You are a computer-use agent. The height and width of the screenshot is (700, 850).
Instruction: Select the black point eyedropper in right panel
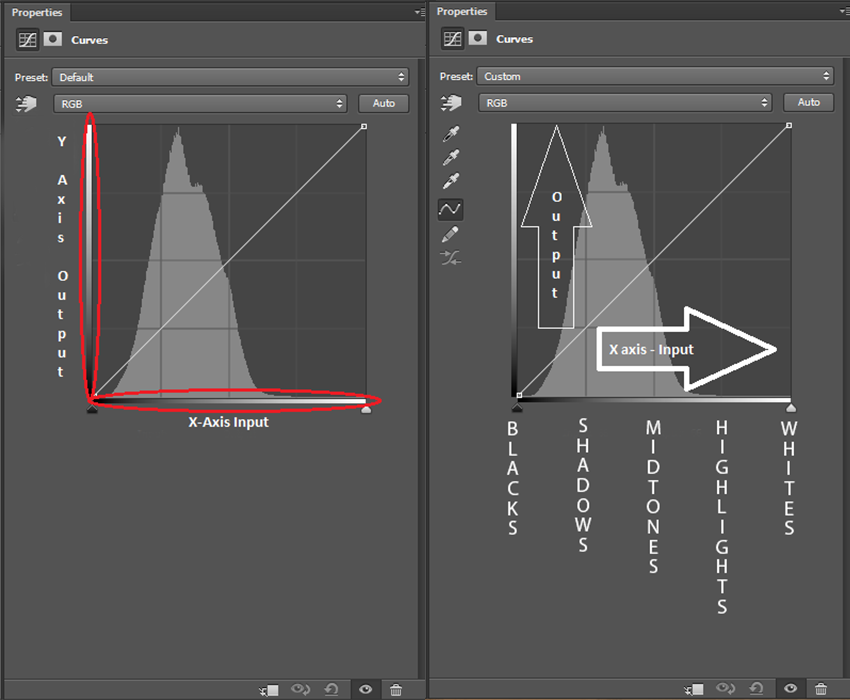pos(451,134)
